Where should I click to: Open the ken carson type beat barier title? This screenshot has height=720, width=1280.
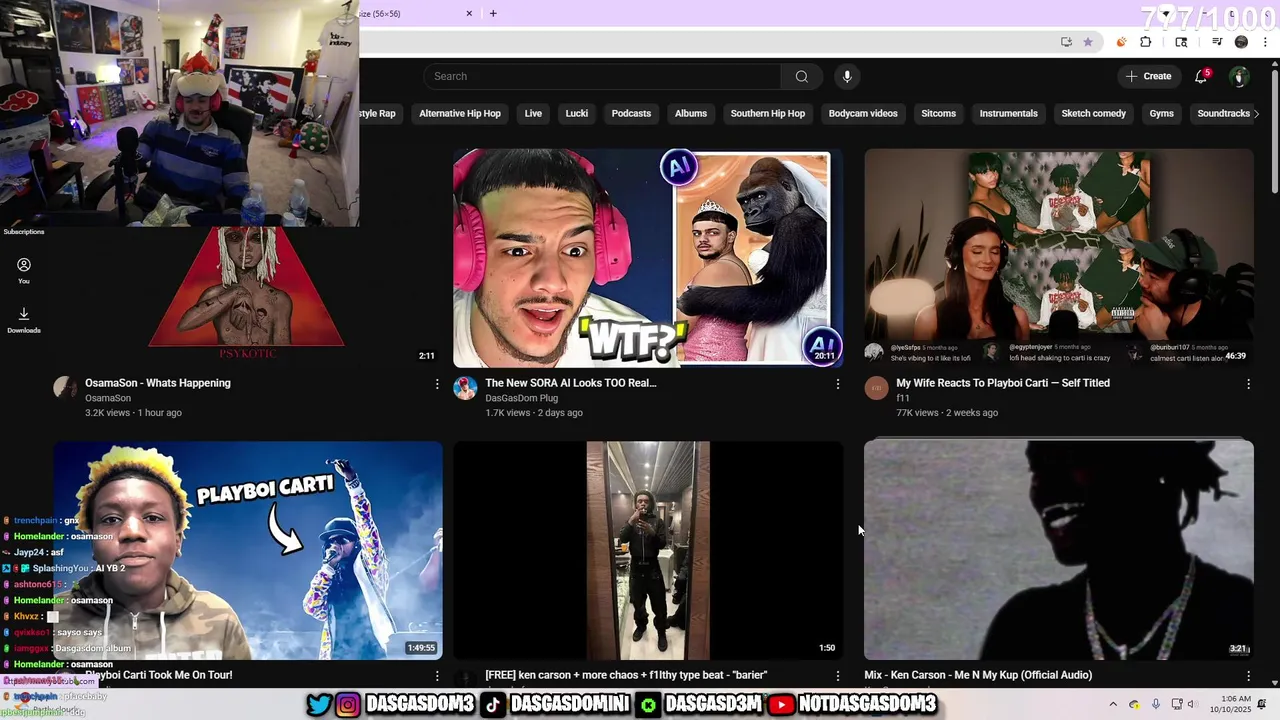coord(626,675)
